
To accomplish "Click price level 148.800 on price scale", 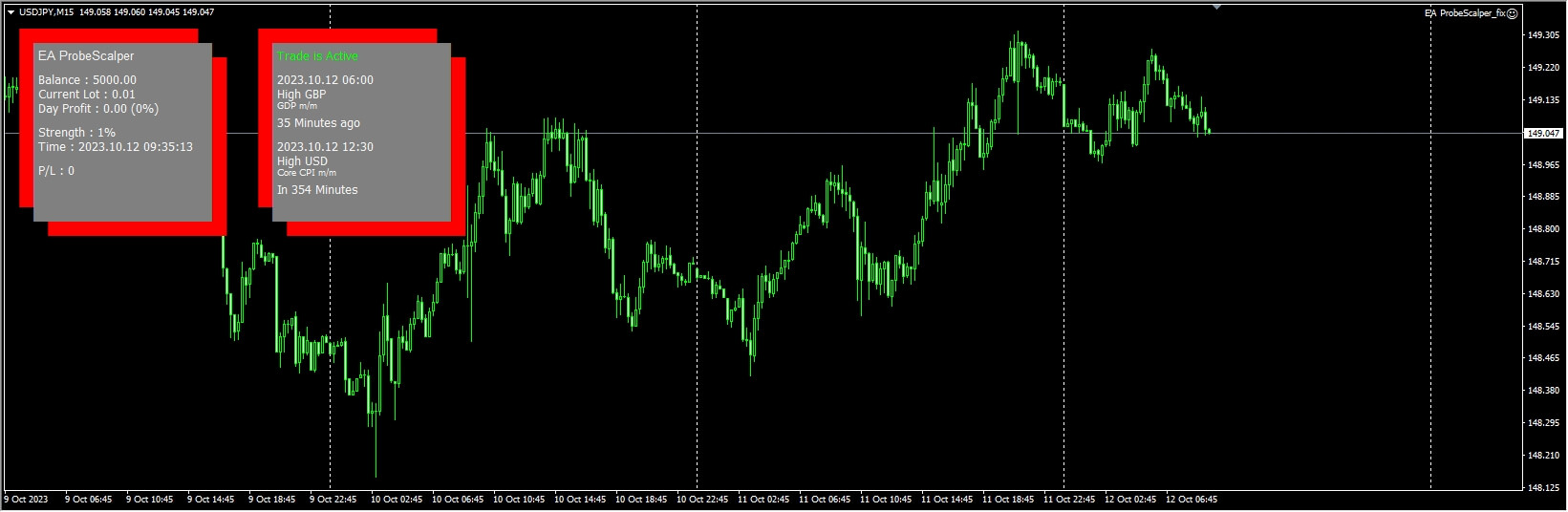I will pyautogui.click(x=1543, y=229).
